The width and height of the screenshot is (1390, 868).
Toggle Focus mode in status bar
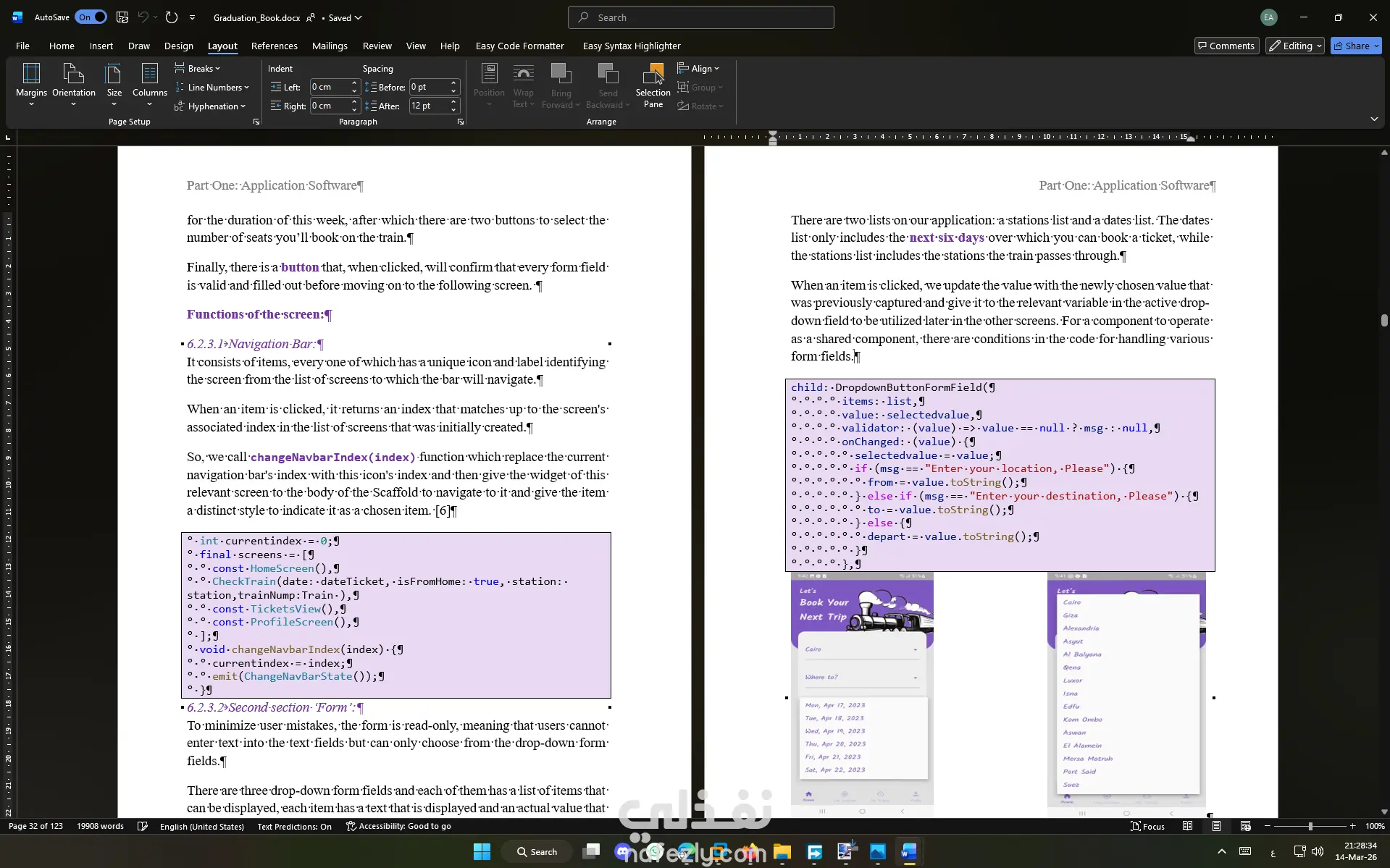pyautogui.click(x=1147, y=826)
